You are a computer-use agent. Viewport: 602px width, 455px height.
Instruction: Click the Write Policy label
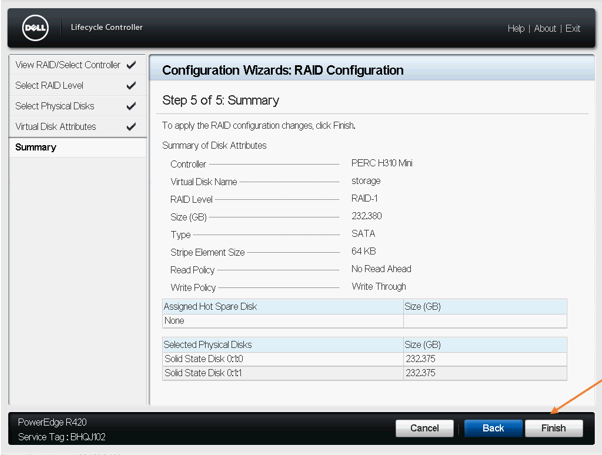click(x=193, y=288)
